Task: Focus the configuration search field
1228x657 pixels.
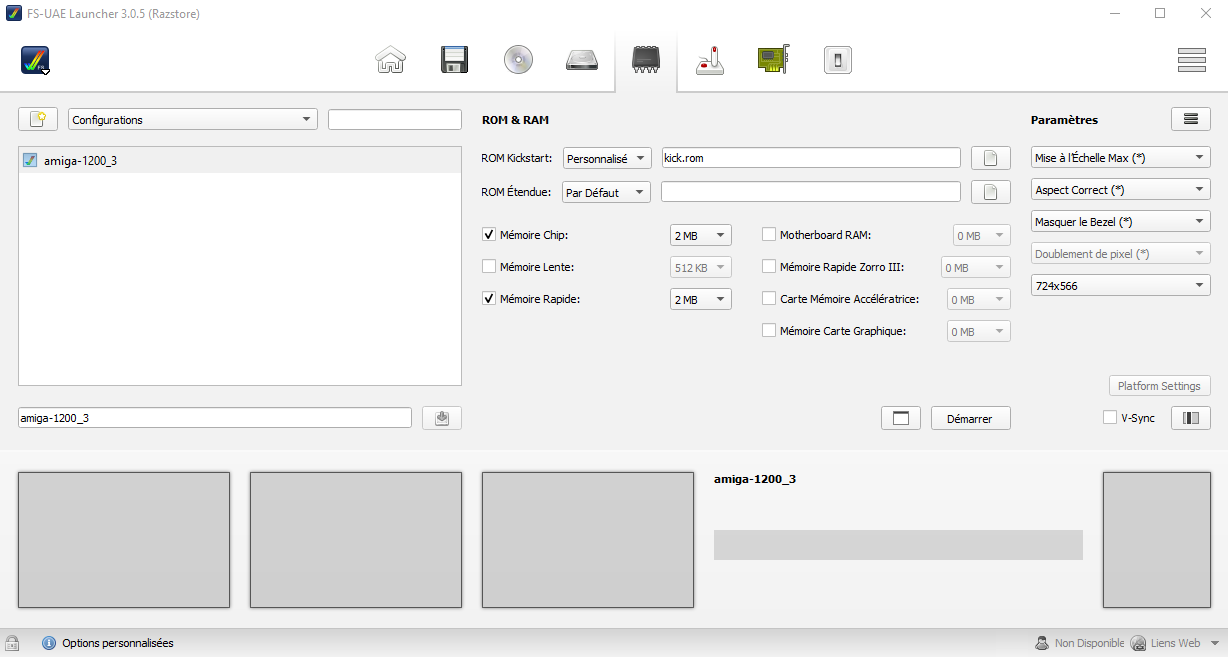Action: (395, 120)
